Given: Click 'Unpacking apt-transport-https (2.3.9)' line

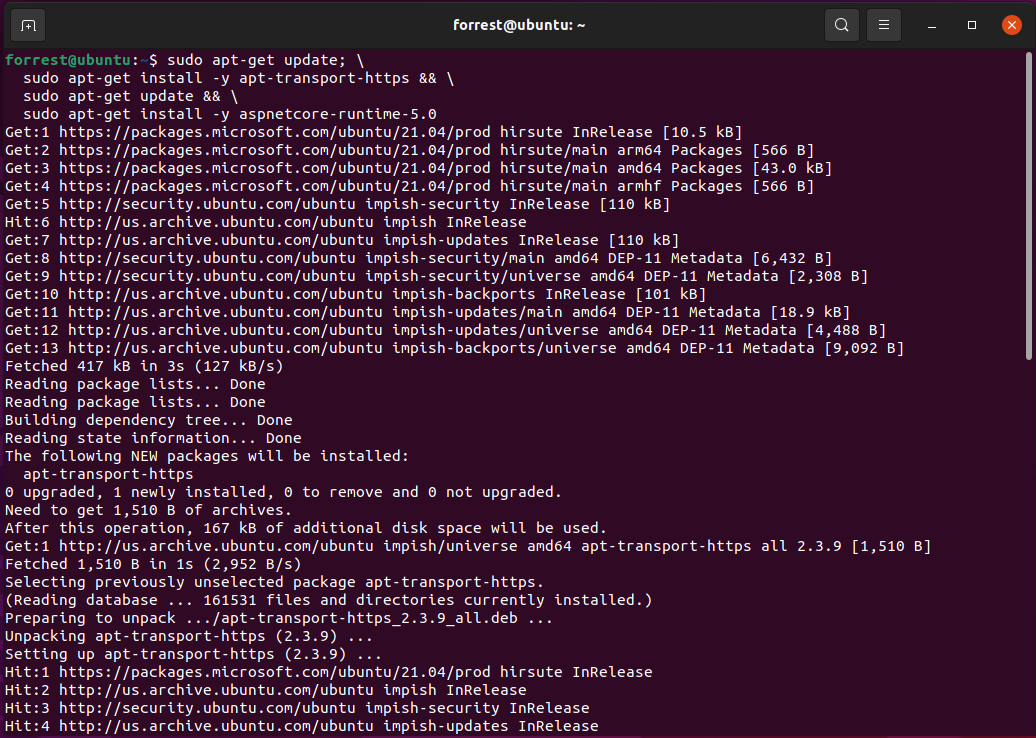Looking at the screenshot, I should click(189, 636).
